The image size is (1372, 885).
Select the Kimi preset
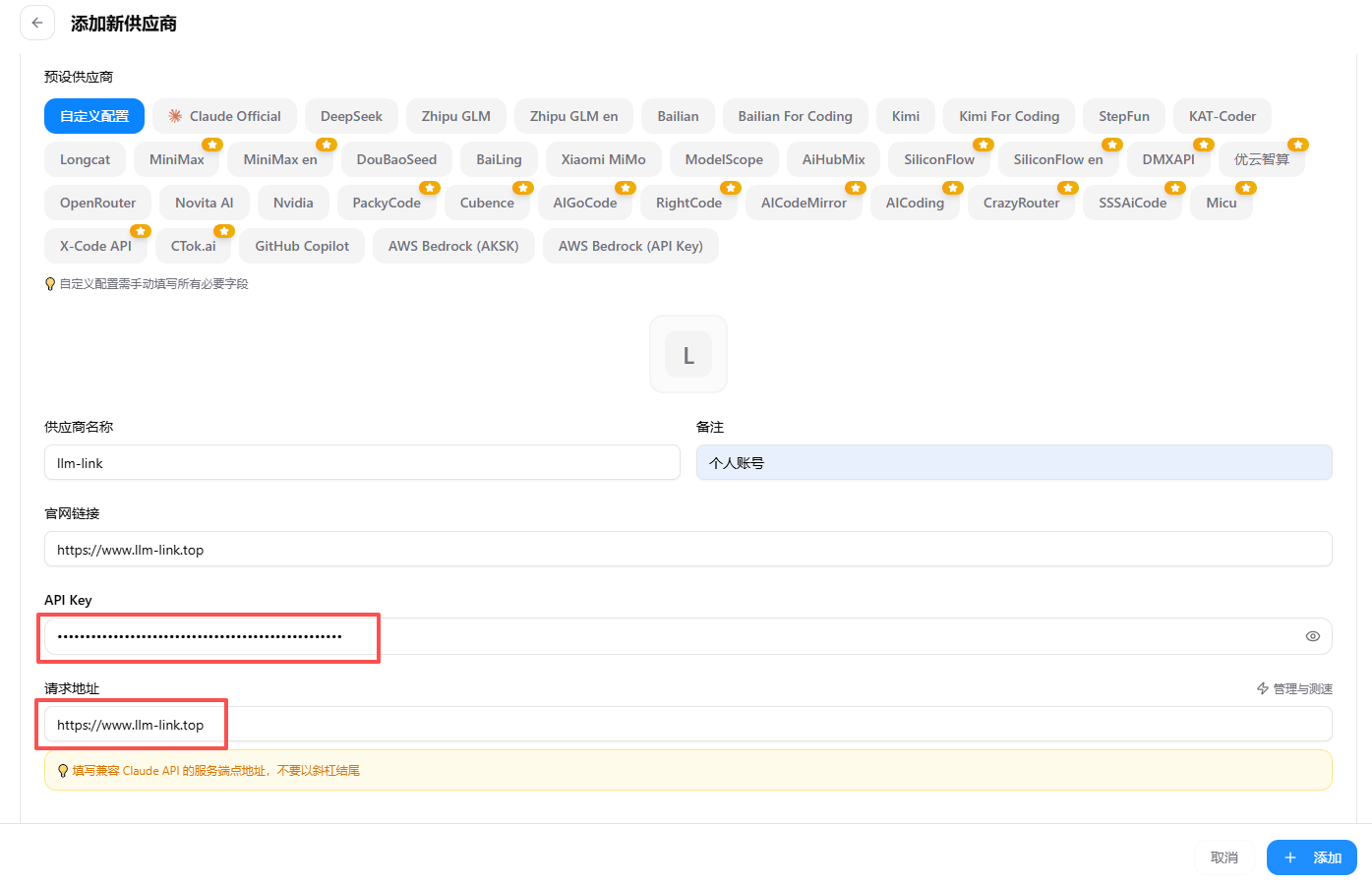pyautogui.click(x=906, y=116)
